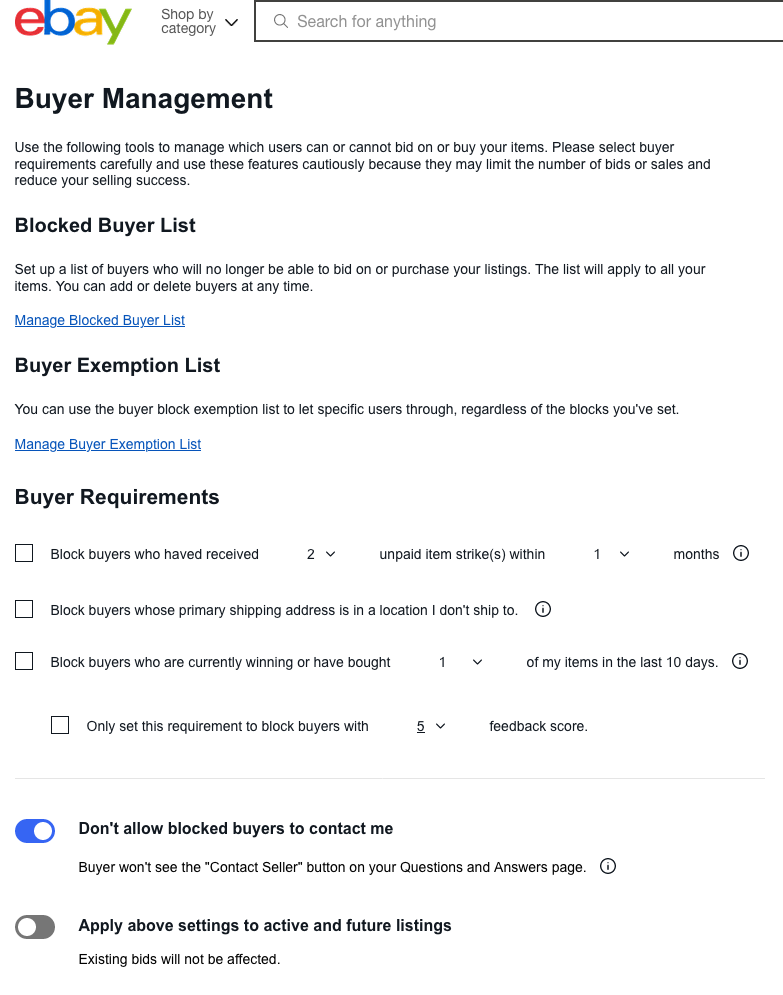The height and width of the screenshot is (995, 783).
Task: Check the feedback score requirement box
Action: [60, 725]
